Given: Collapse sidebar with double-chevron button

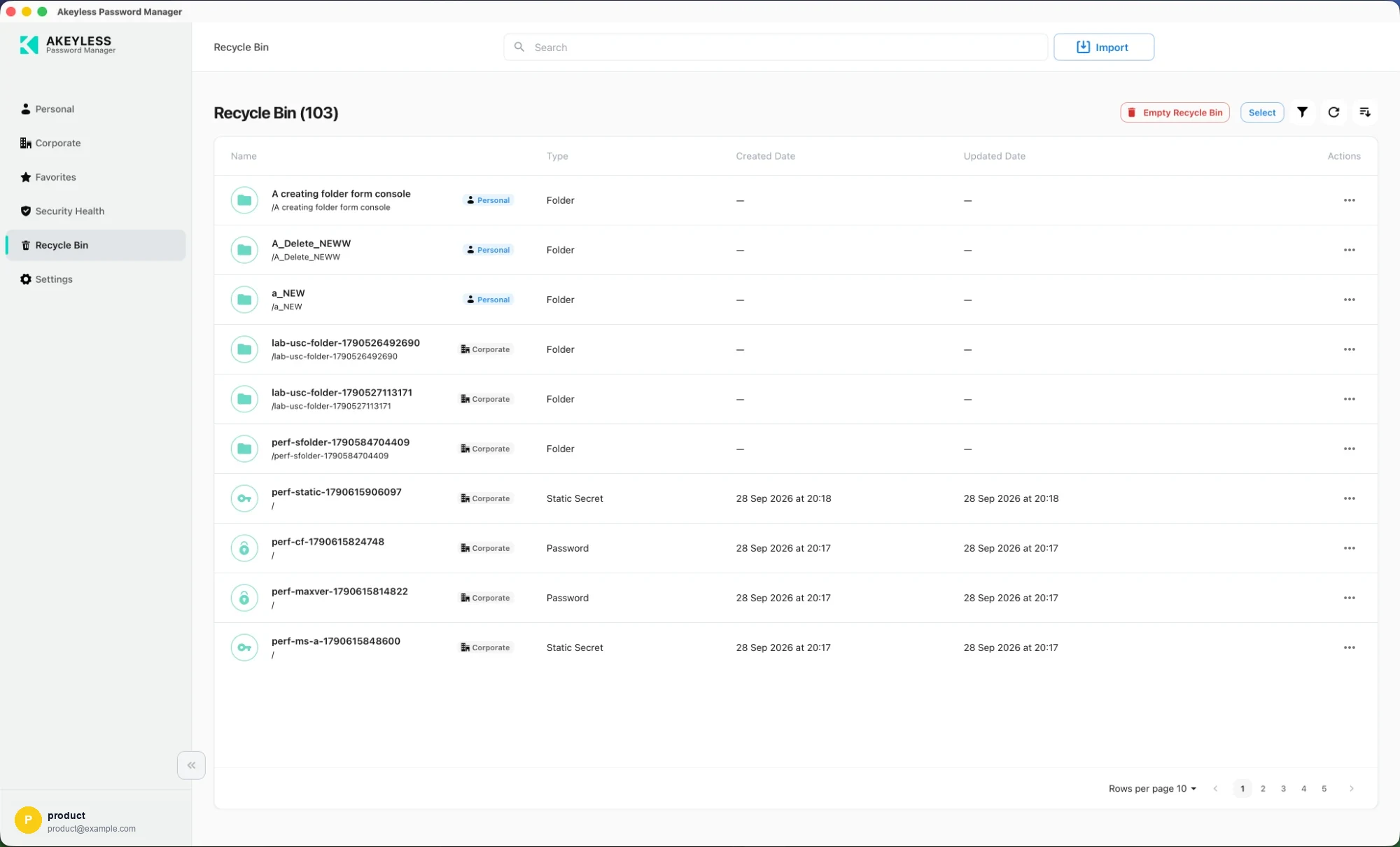Looking at the screenshot, I should 191,765.
